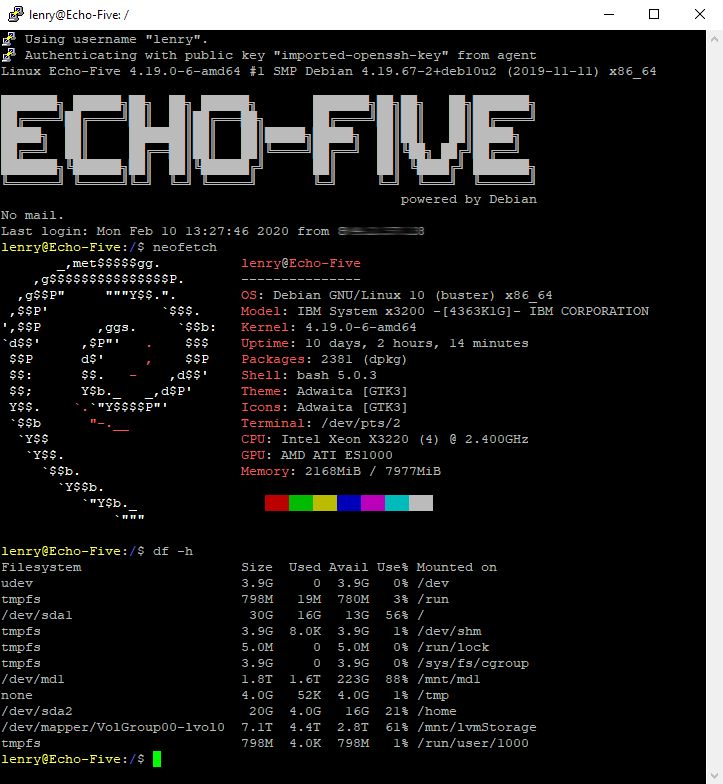Click the Debian swirl ASCII logo

[109, 391]
